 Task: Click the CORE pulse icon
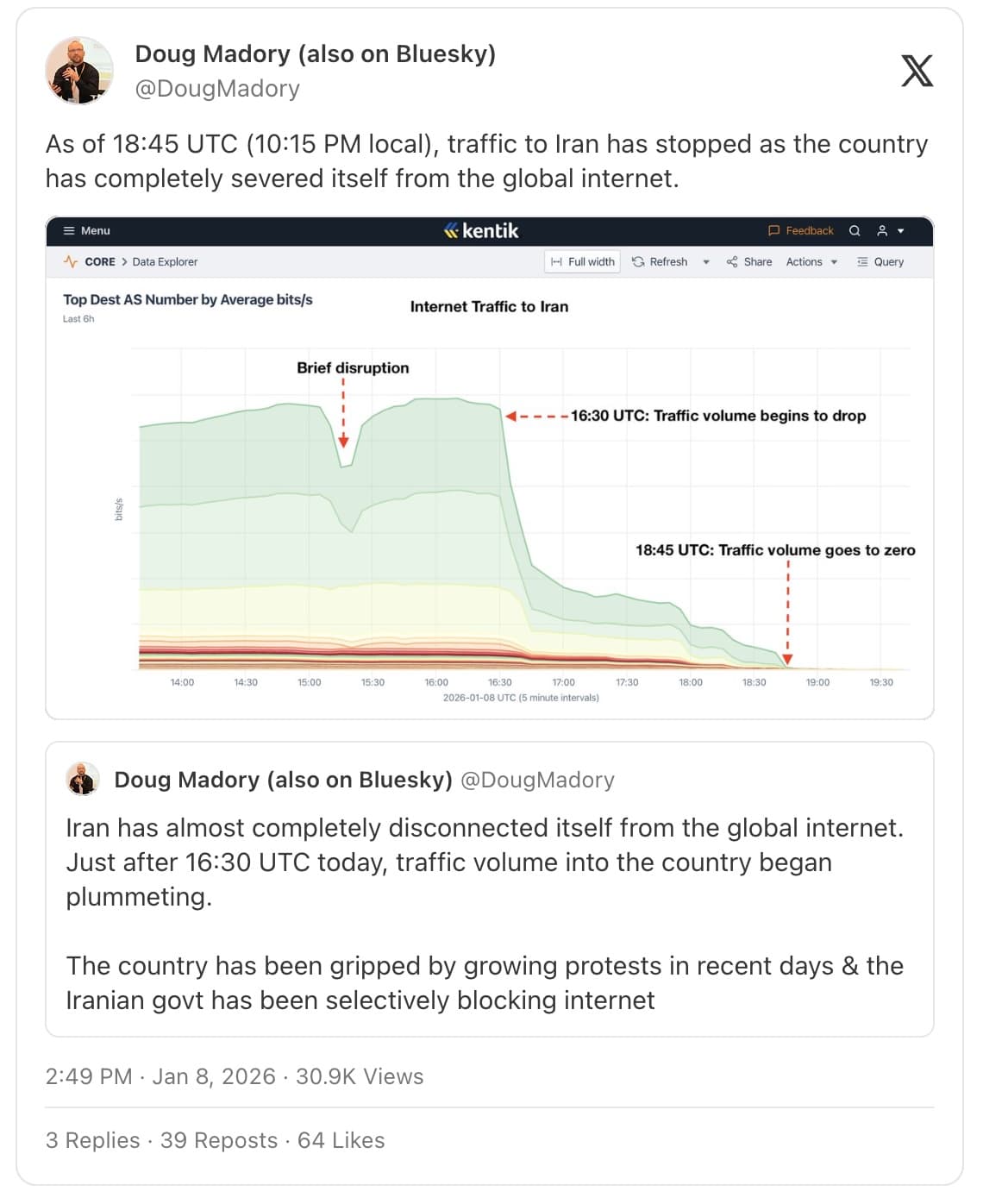[x=71, y=261]
